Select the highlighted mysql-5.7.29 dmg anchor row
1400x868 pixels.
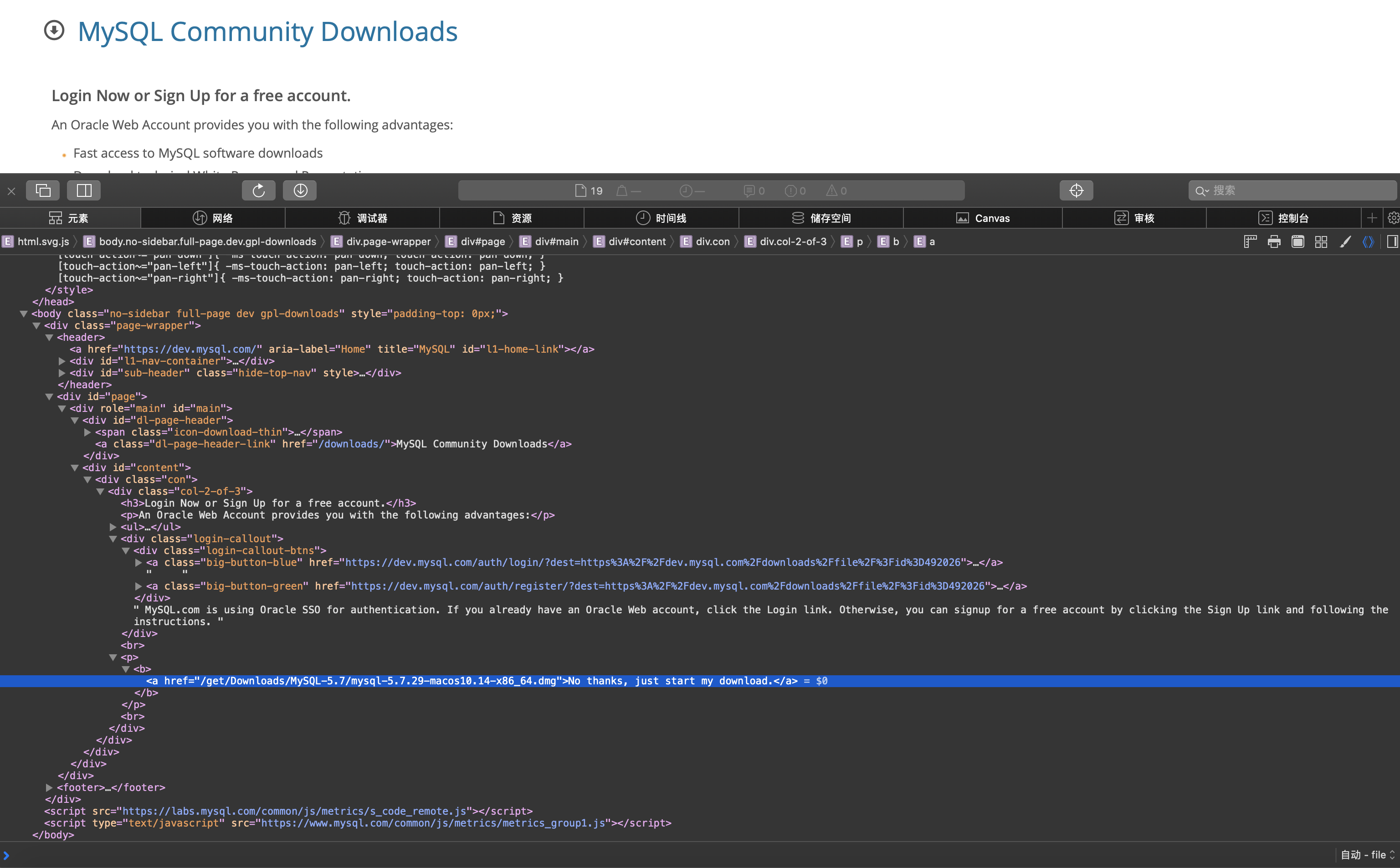[700, 681]
